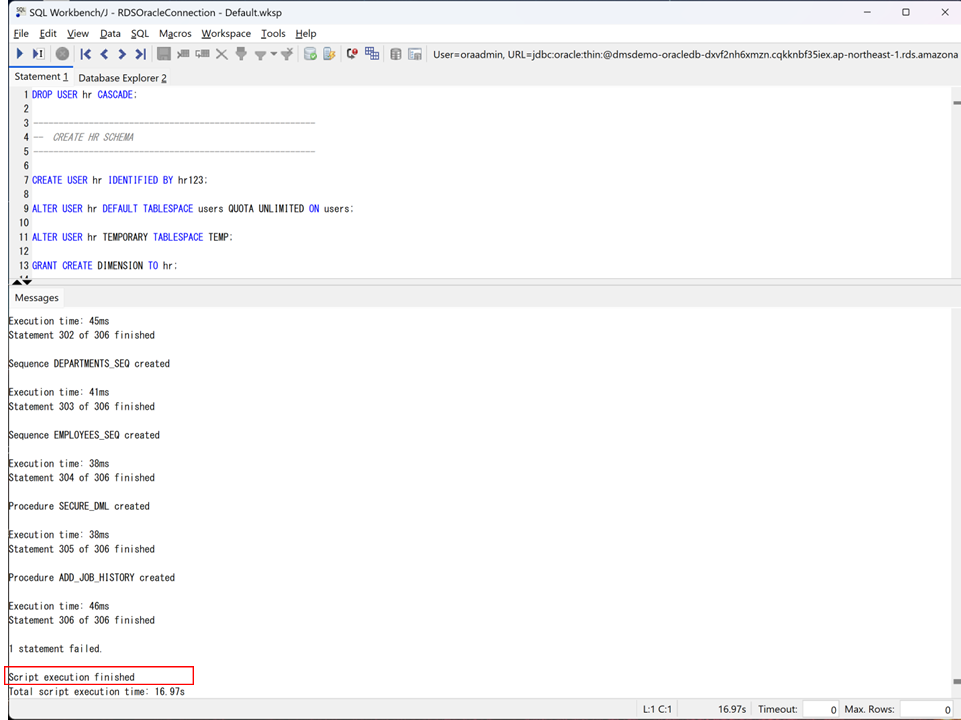The height and width of the screenshot is (720, 961).
Task: Click the Filter funnel icon
Action: point(260,55)
